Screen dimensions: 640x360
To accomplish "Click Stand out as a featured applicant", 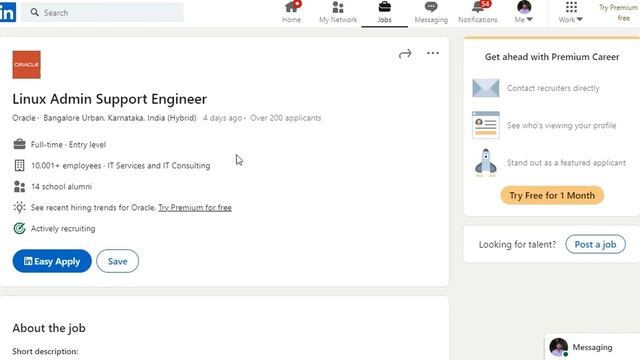I will tap(566, 162).
